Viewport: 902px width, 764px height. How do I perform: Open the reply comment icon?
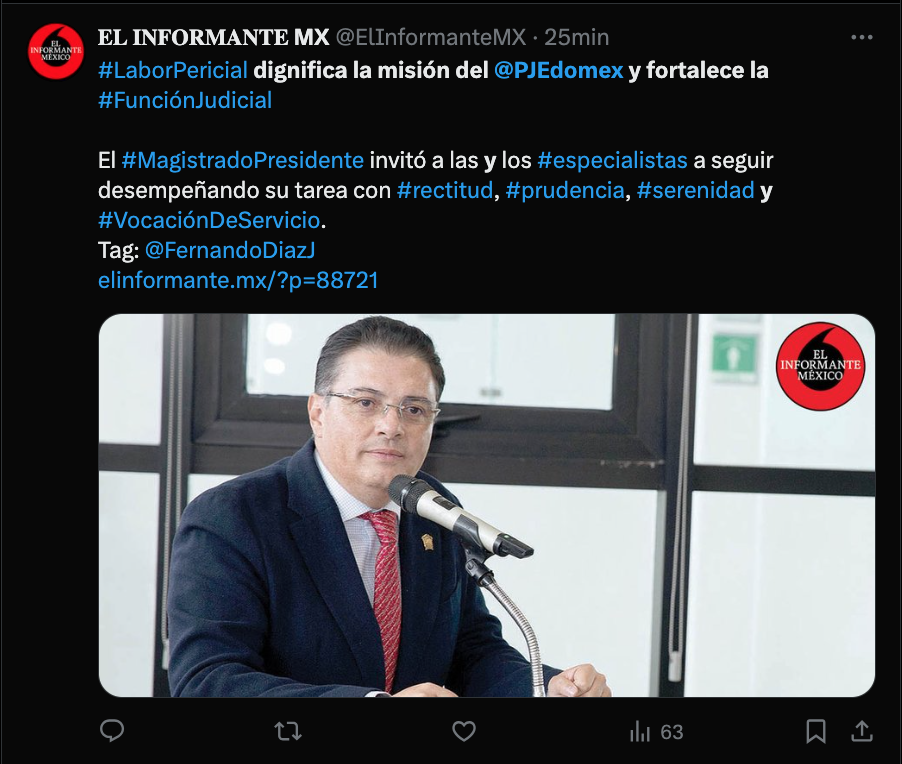[112, 731]
